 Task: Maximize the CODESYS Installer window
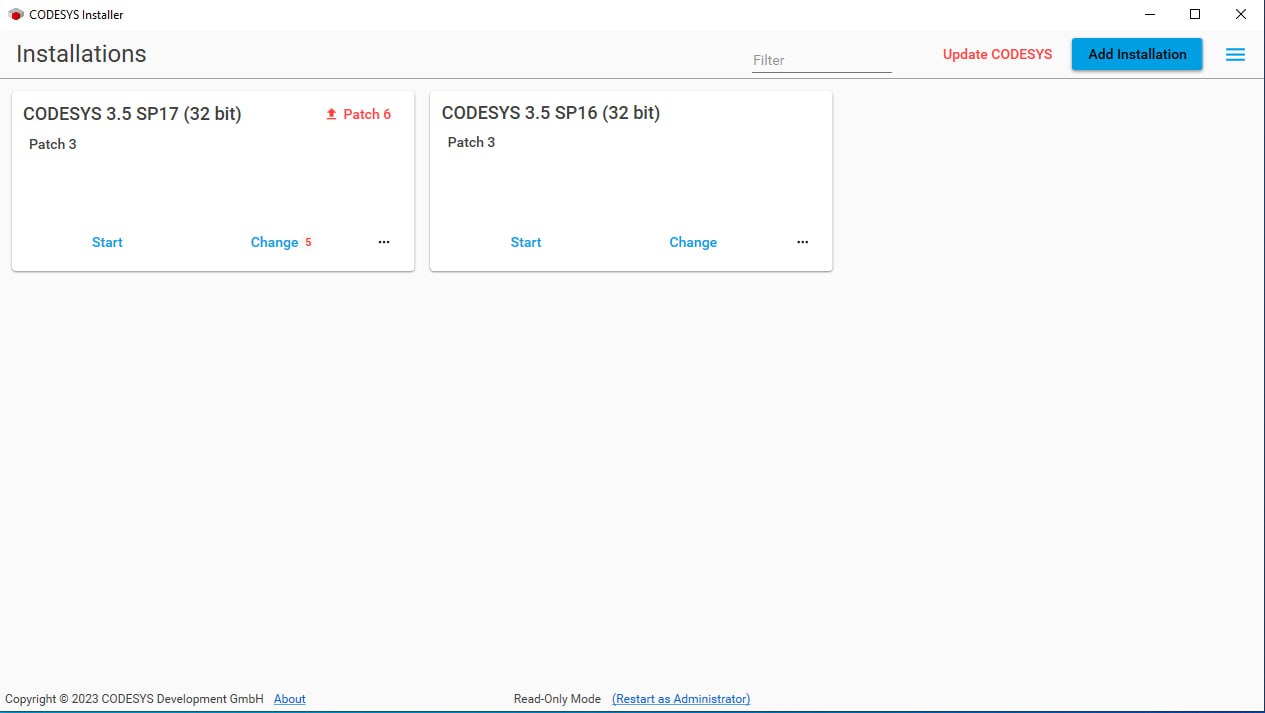coord(1195,15)
